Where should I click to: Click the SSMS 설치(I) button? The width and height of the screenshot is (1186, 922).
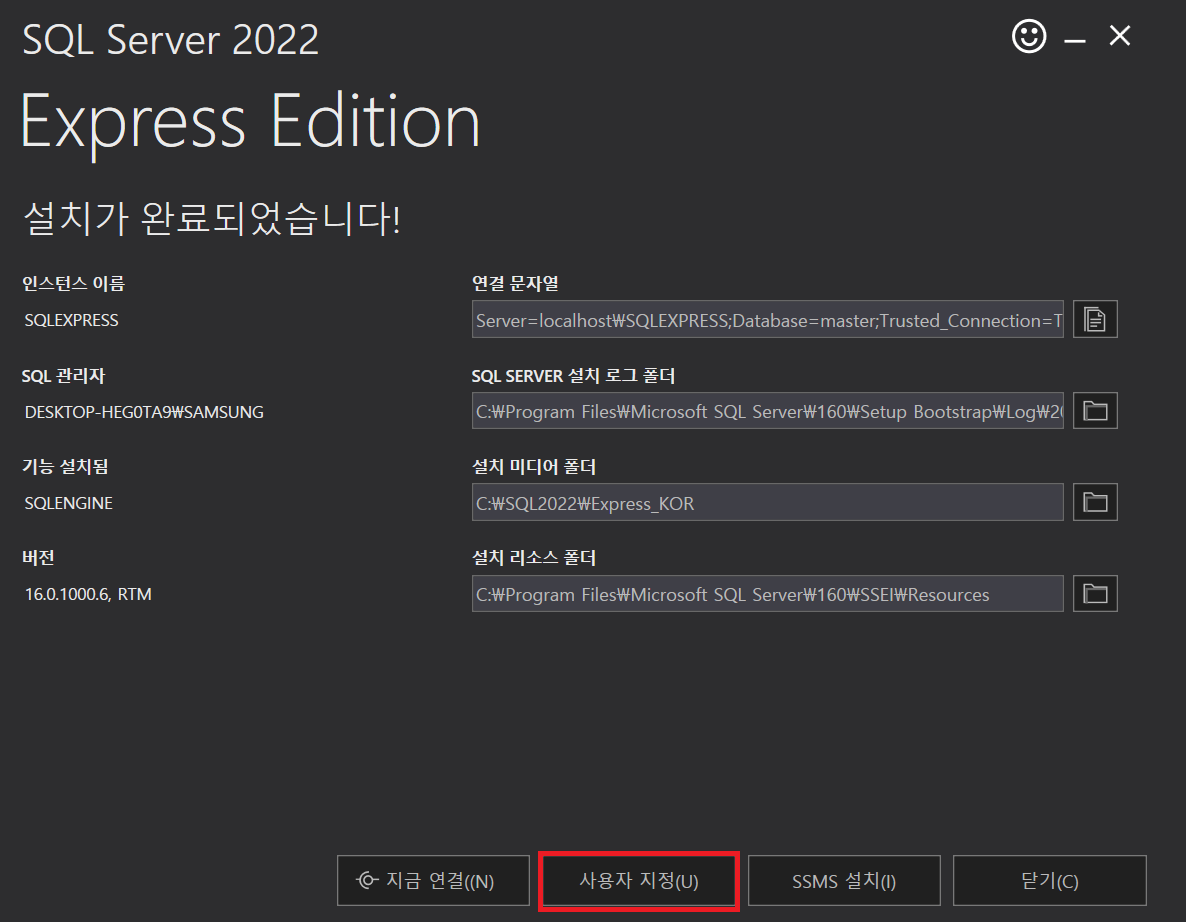(844, 880)
